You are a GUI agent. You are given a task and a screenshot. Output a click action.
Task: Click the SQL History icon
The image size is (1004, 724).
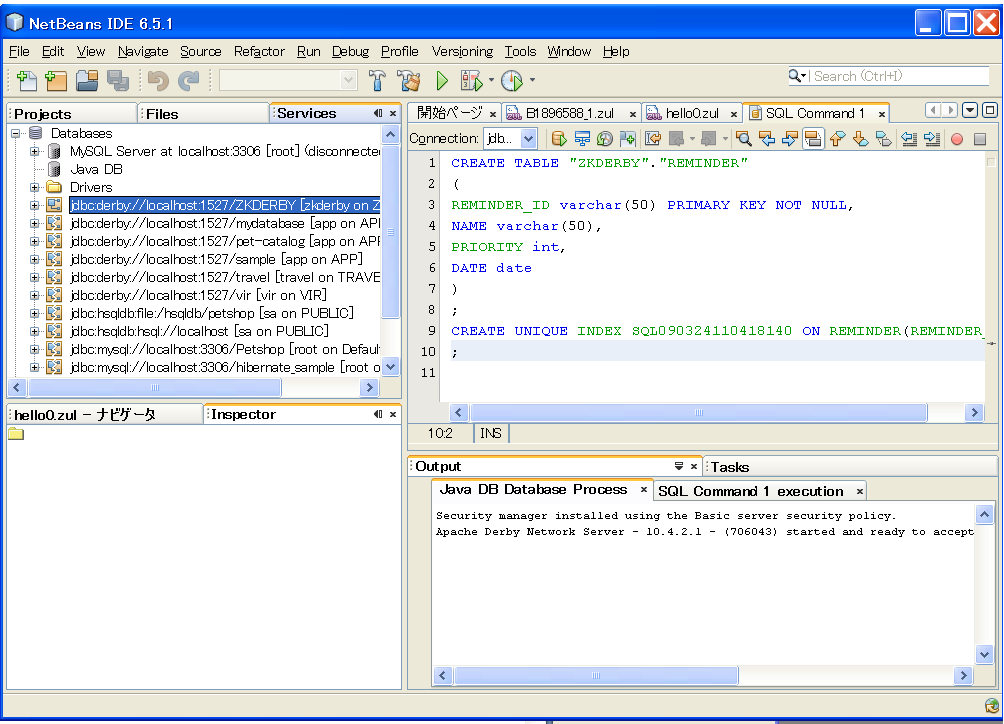604,138
